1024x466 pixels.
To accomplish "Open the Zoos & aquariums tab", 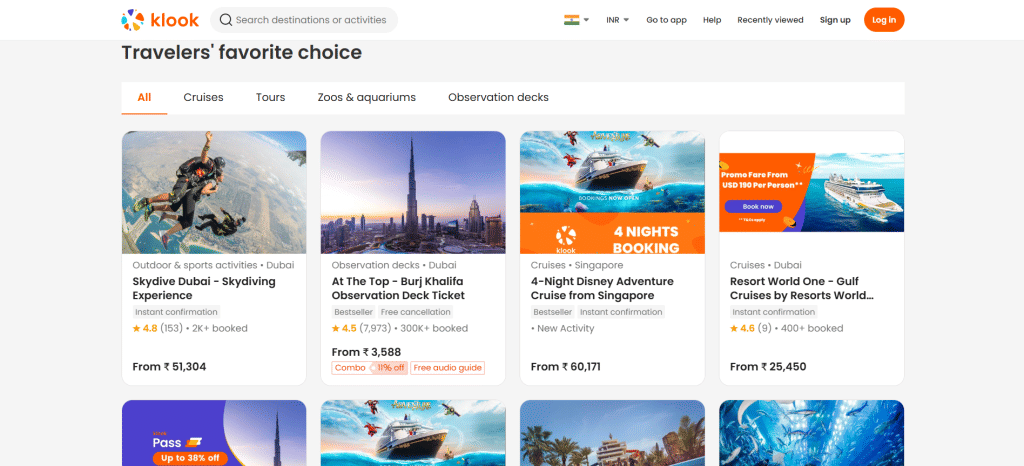I will (x=366, y=97).
